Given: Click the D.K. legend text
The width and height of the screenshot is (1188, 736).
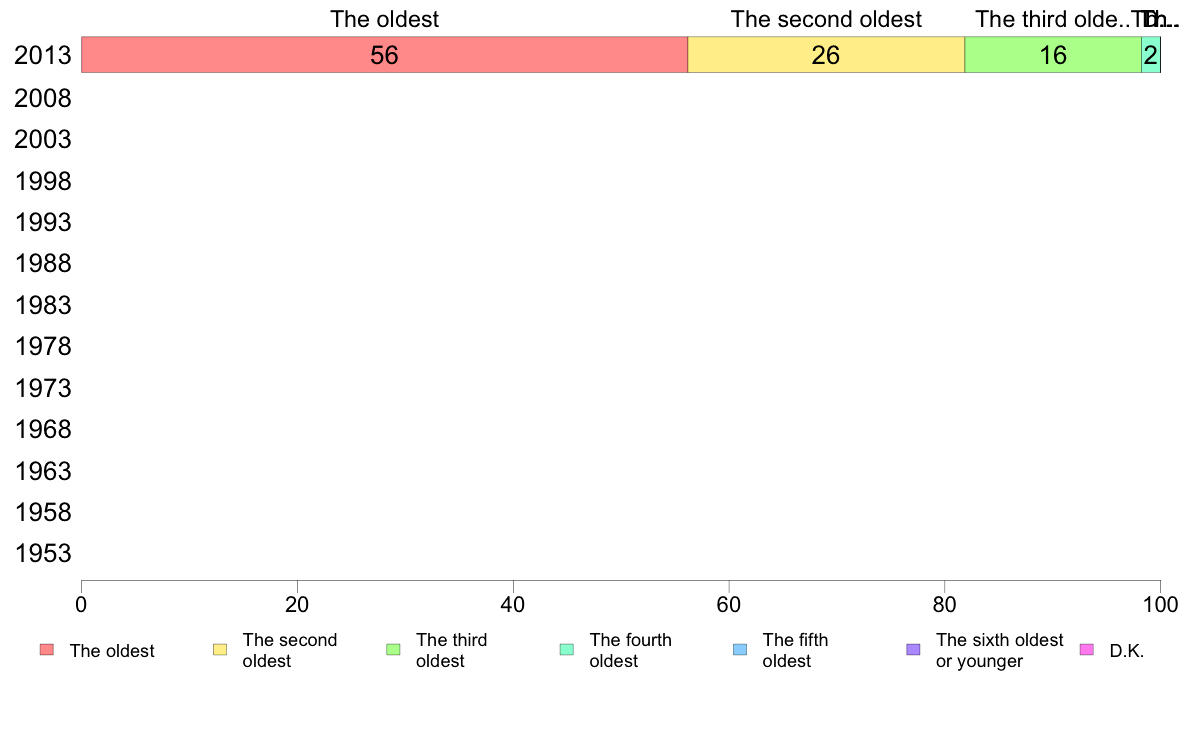Looking at the screenshot, I should [1127, 651].
